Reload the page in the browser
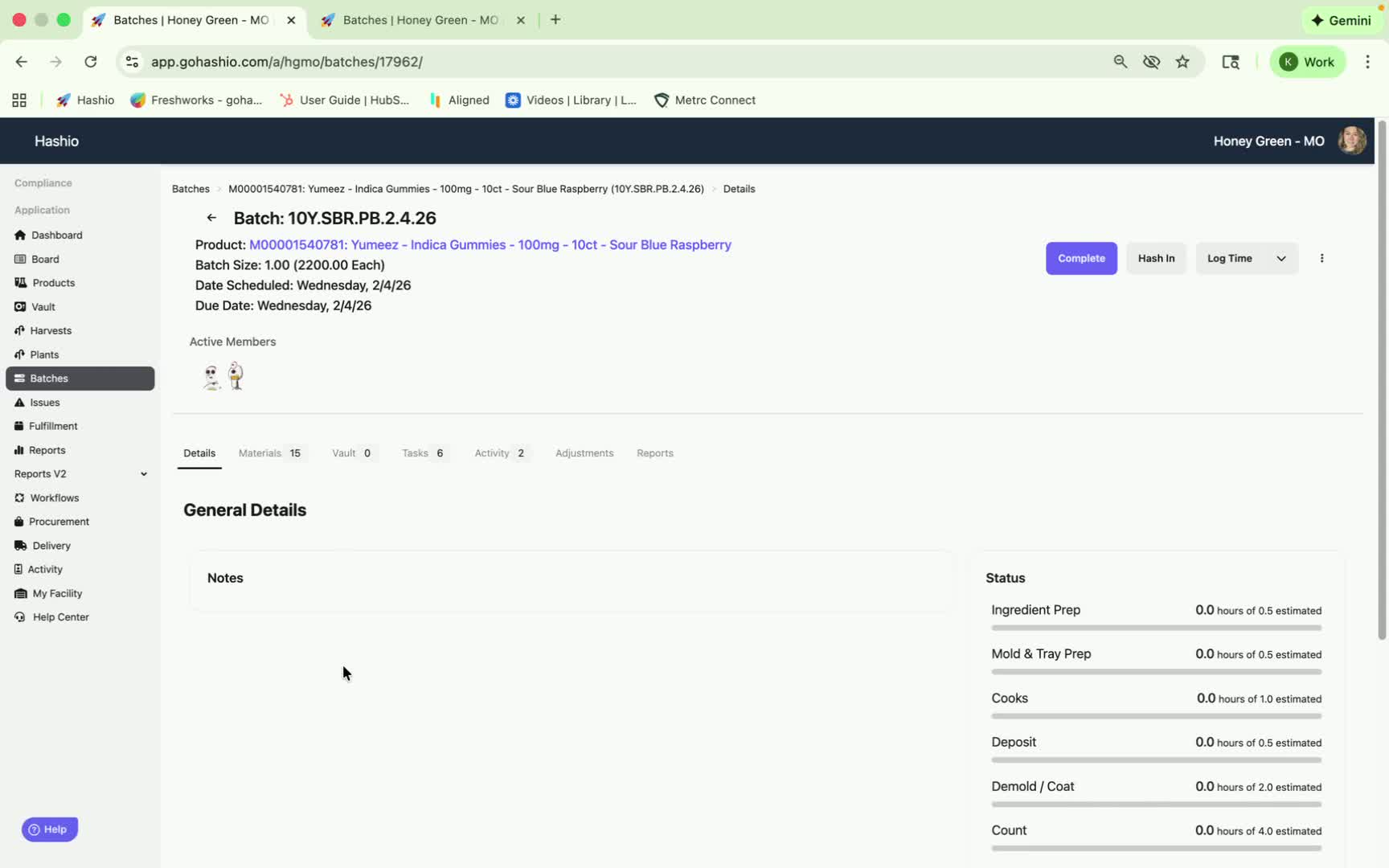Image resolution: width=1389 pixels, height=868 pixels. coord(91,62)
